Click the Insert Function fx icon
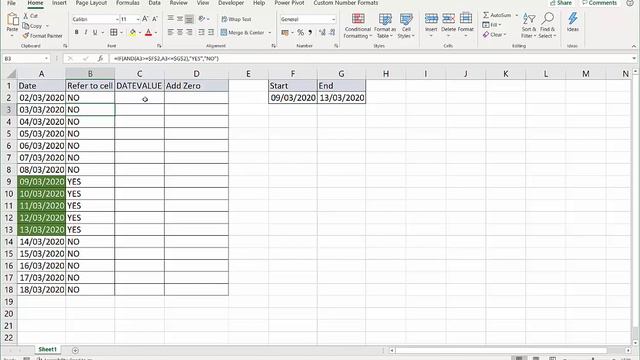640x360 pixels. [x=100, y=59]
